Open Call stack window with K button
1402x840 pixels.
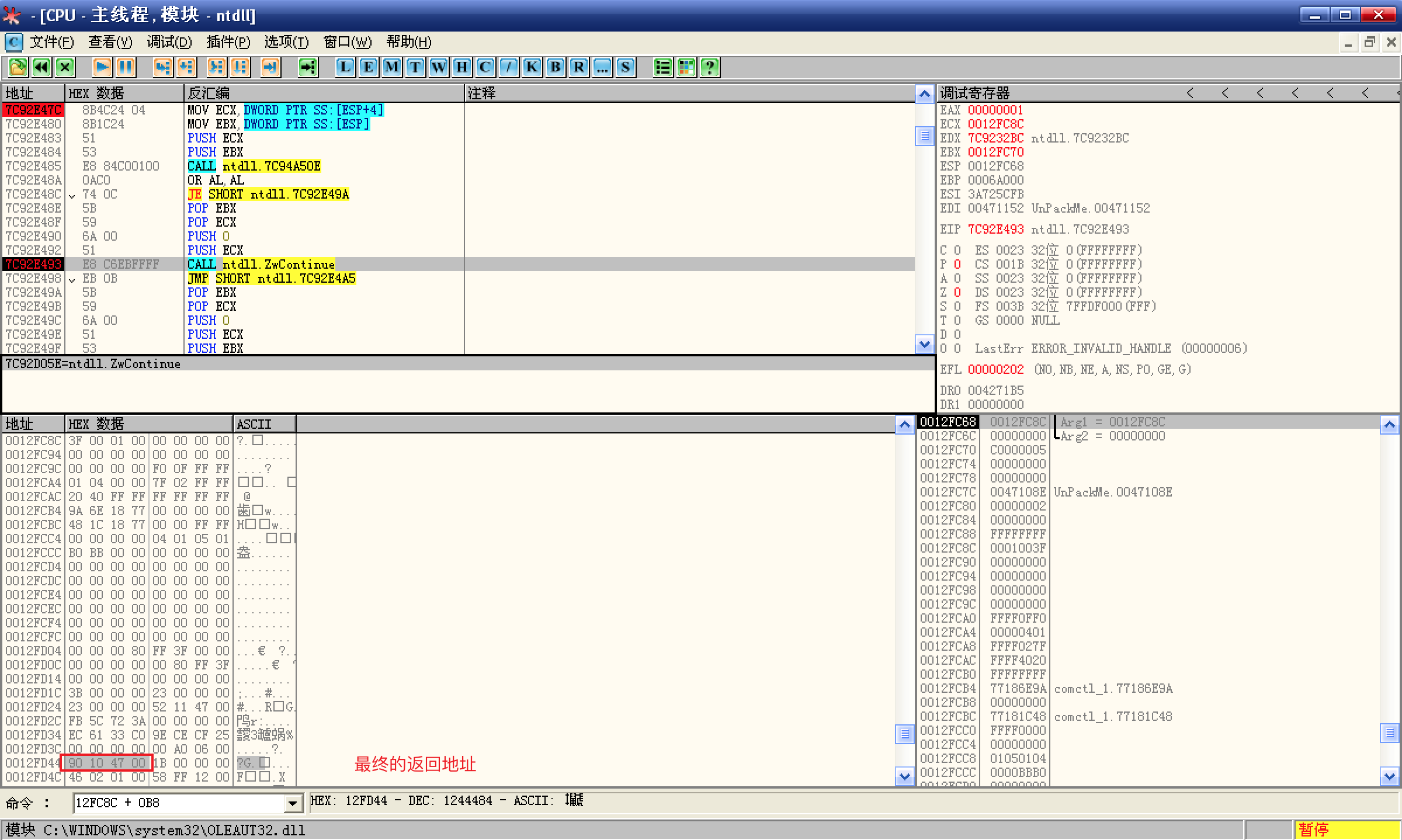(532, 68)
